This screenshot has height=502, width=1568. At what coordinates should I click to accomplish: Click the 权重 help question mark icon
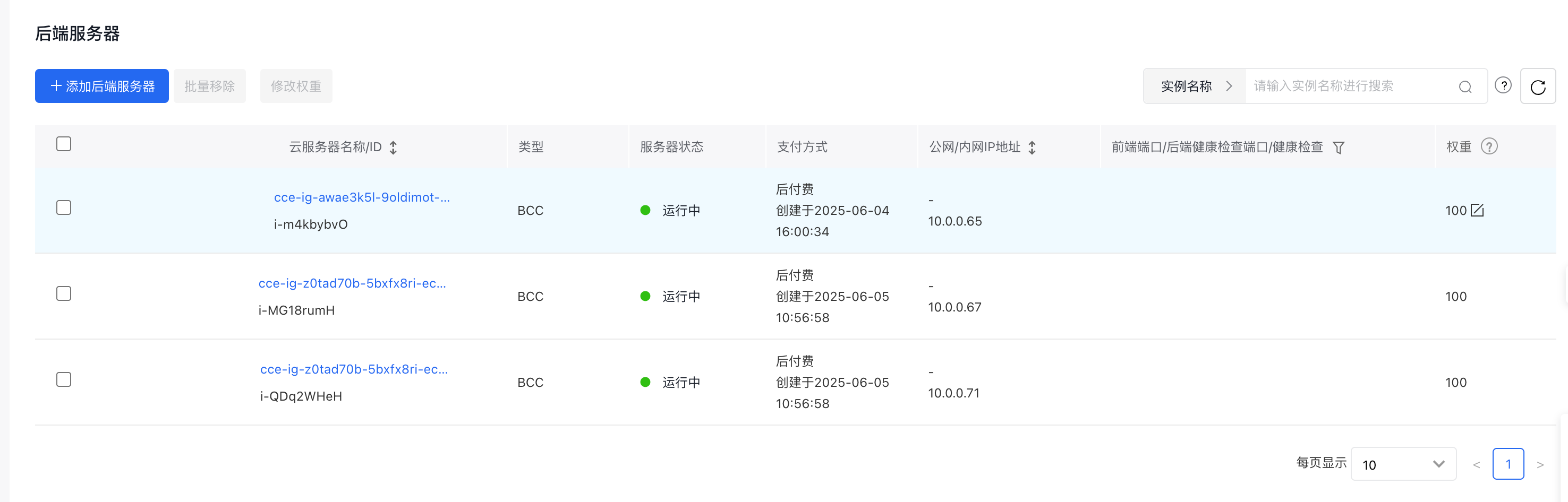1489,146
